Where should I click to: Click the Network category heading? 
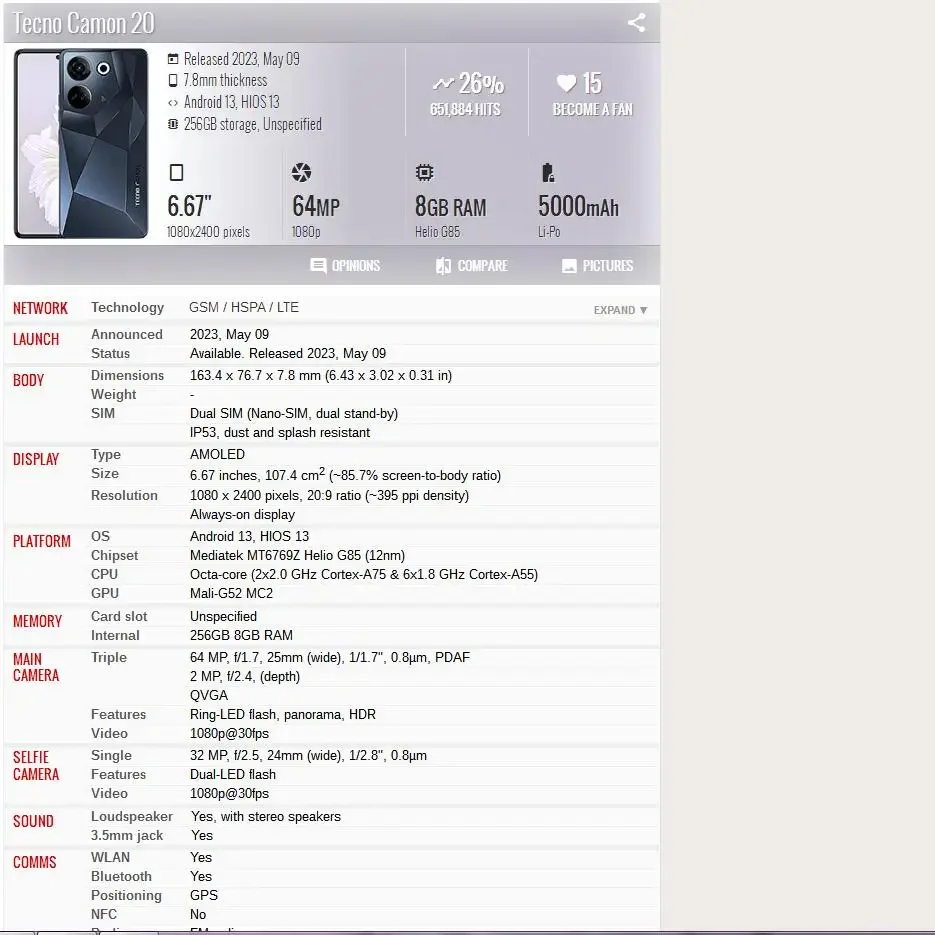pyautogui.click(x=41, y=308)
